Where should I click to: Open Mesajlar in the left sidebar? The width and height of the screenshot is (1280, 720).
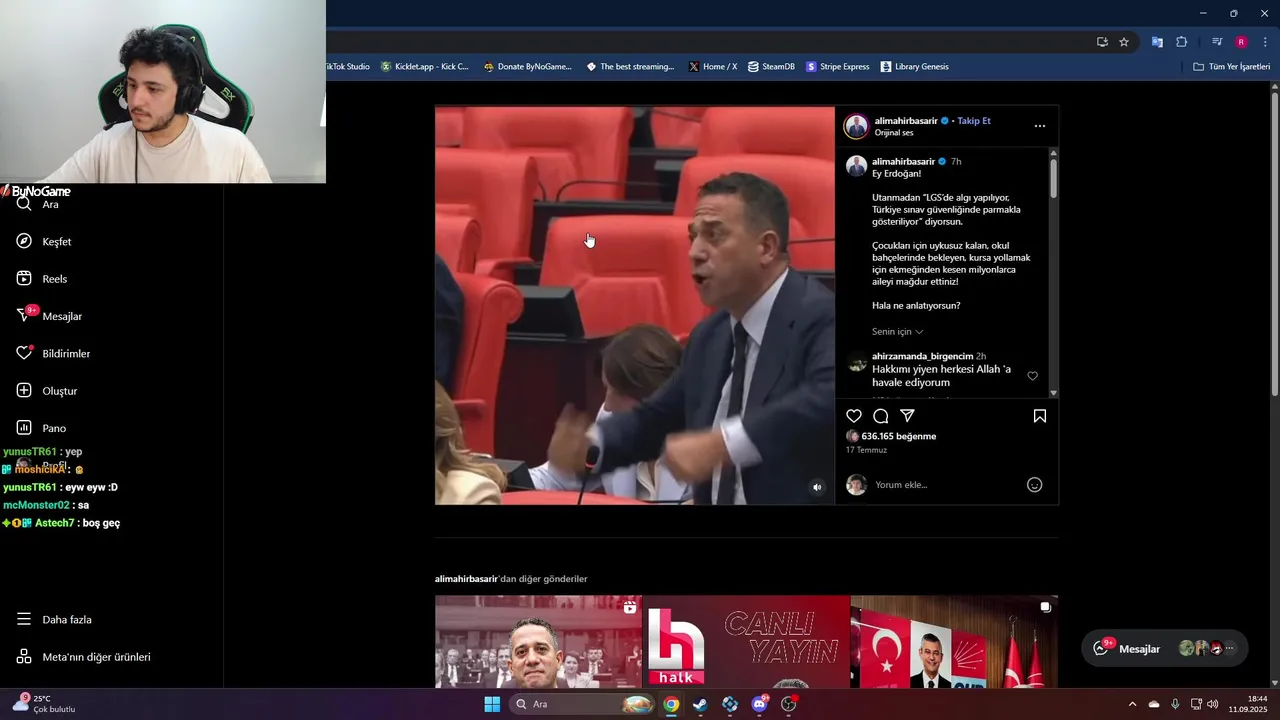coord(50,316)
